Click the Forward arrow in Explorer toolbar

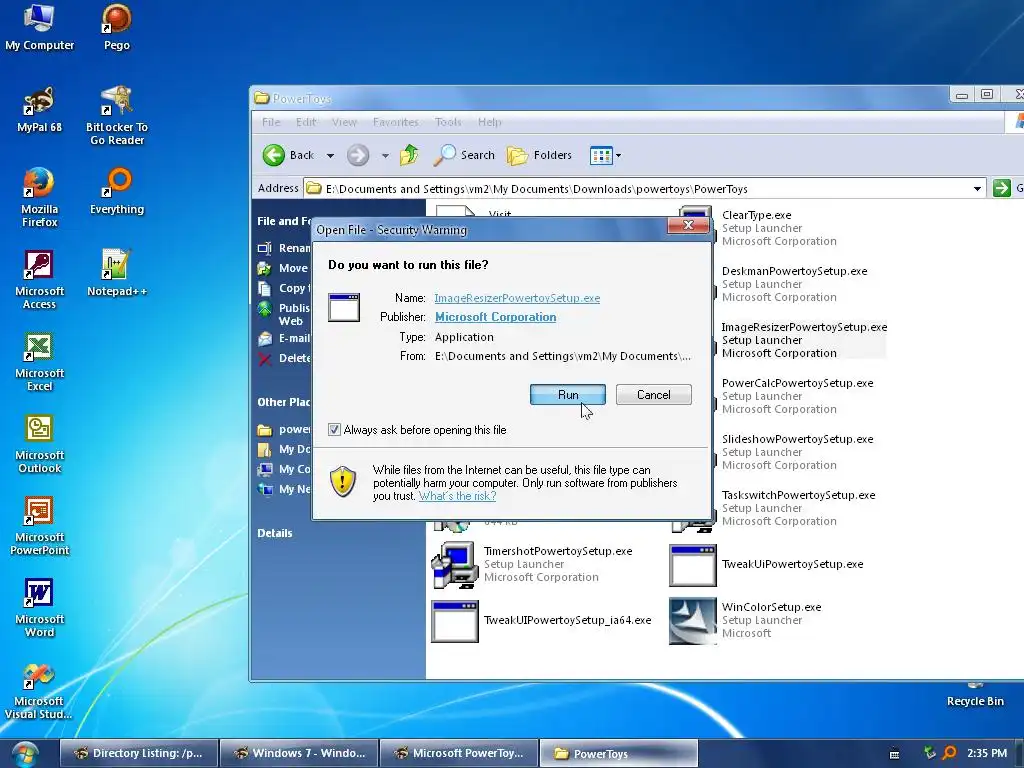point(358,155)
